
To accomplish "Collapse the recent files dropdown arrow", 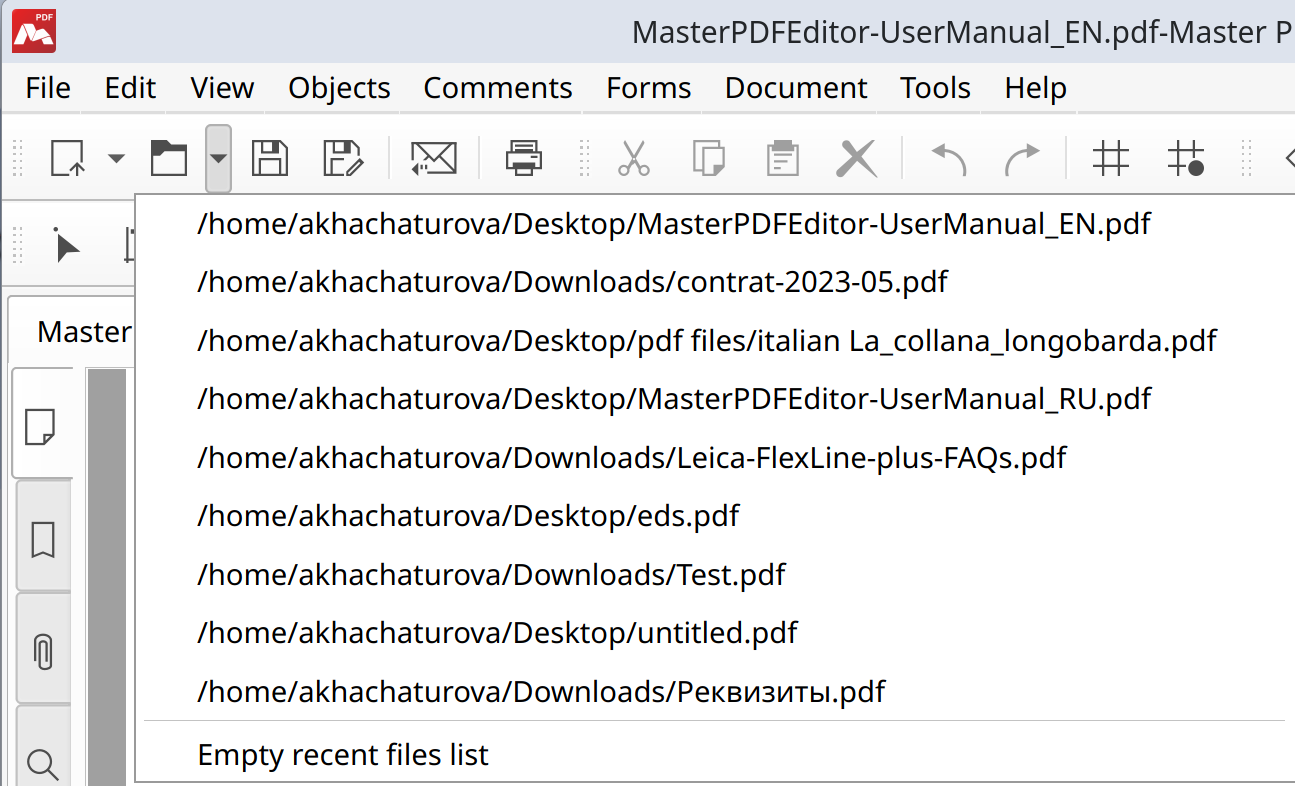I will click(218, 158).
